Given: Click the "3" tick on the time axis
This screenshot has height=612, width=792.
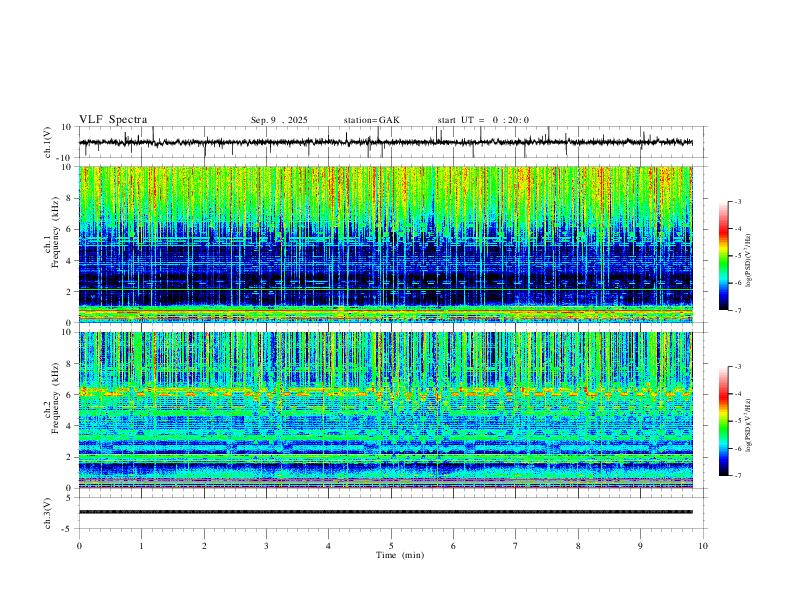Looking at the screenshot, I should [x=266, y=546].
